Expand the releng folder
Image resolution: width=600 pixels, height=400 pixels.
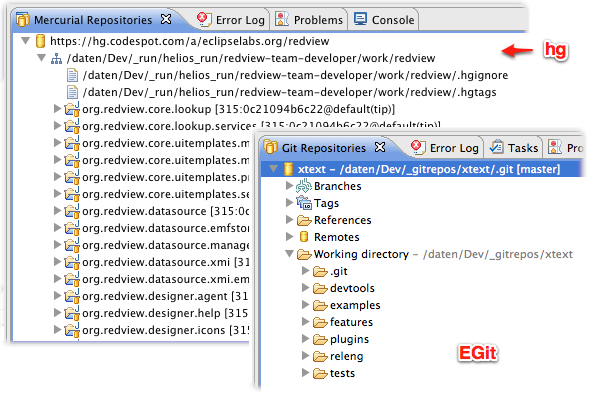(305, 356)
